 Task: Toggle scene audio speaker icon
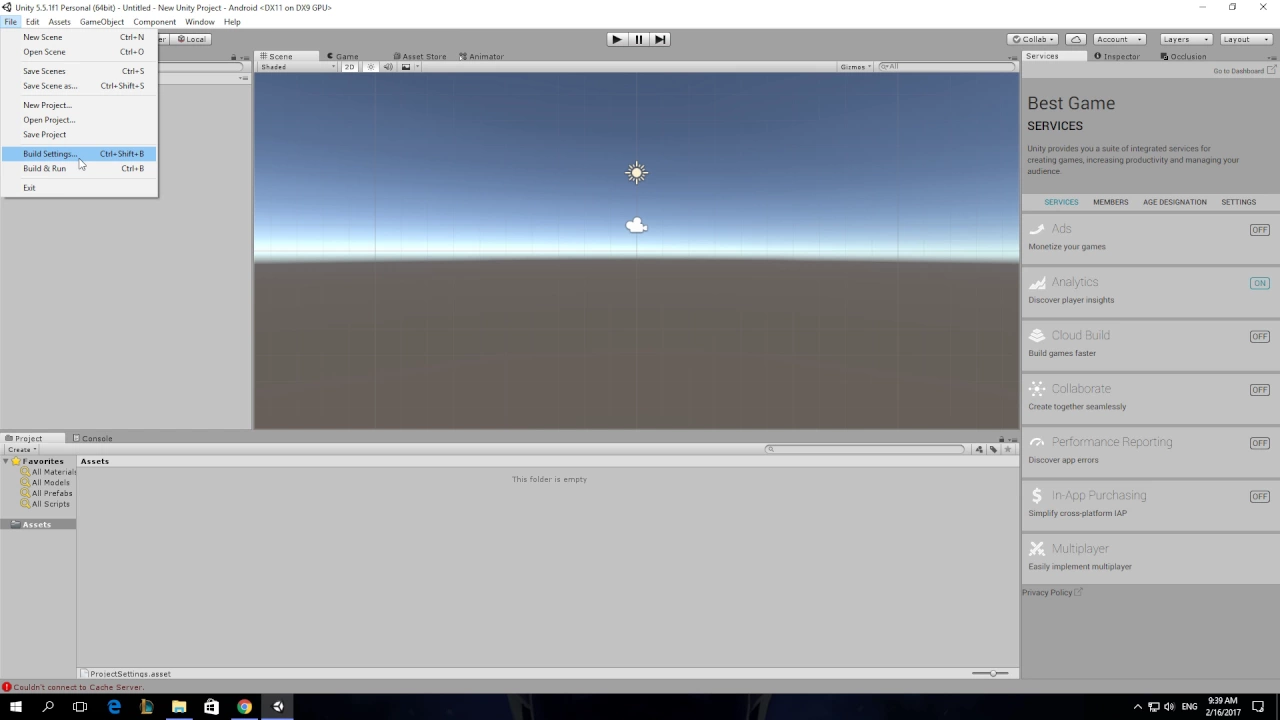click(388, 67)
